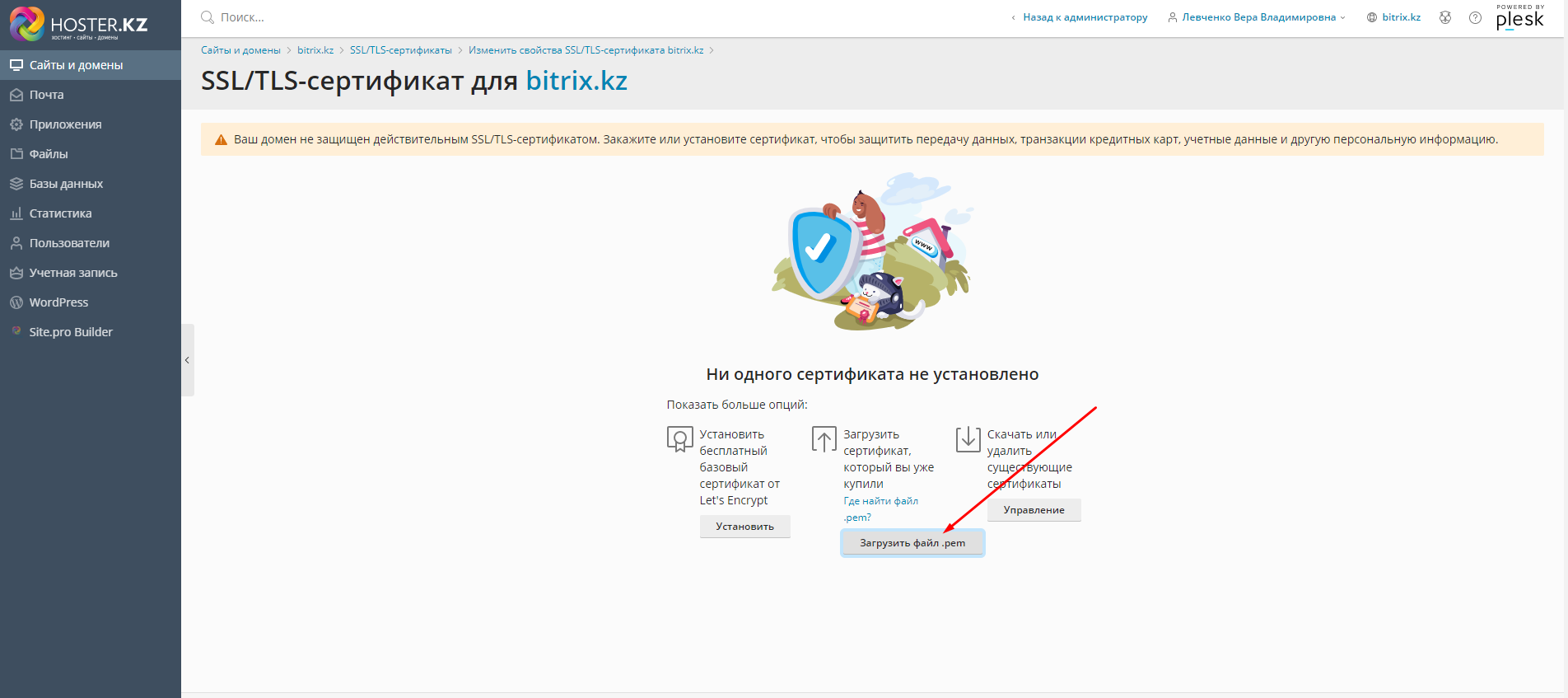Click Сайты и домены breadcrumb
Screen dimensions: 1568x698
[240, 50]
